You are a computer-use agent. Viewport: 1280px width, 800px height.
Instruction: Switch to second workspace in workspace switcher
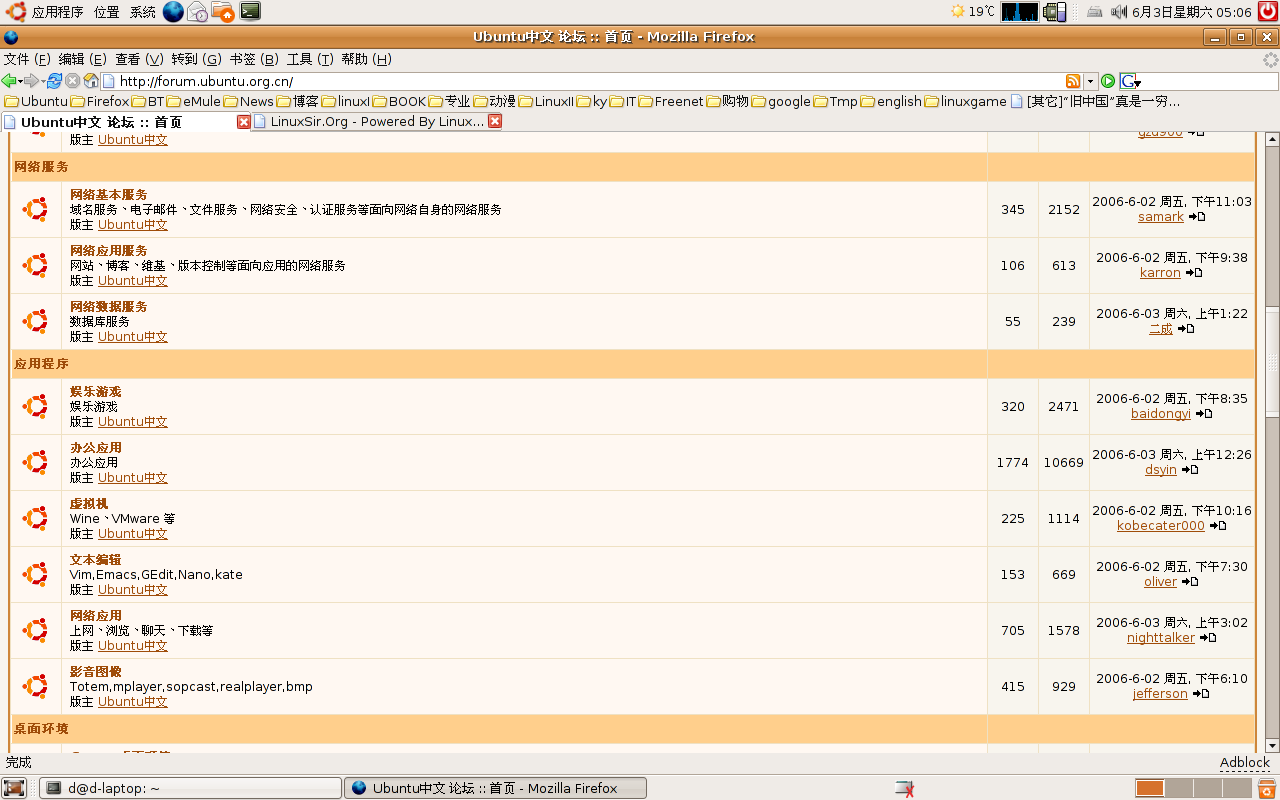(1178, 788)
